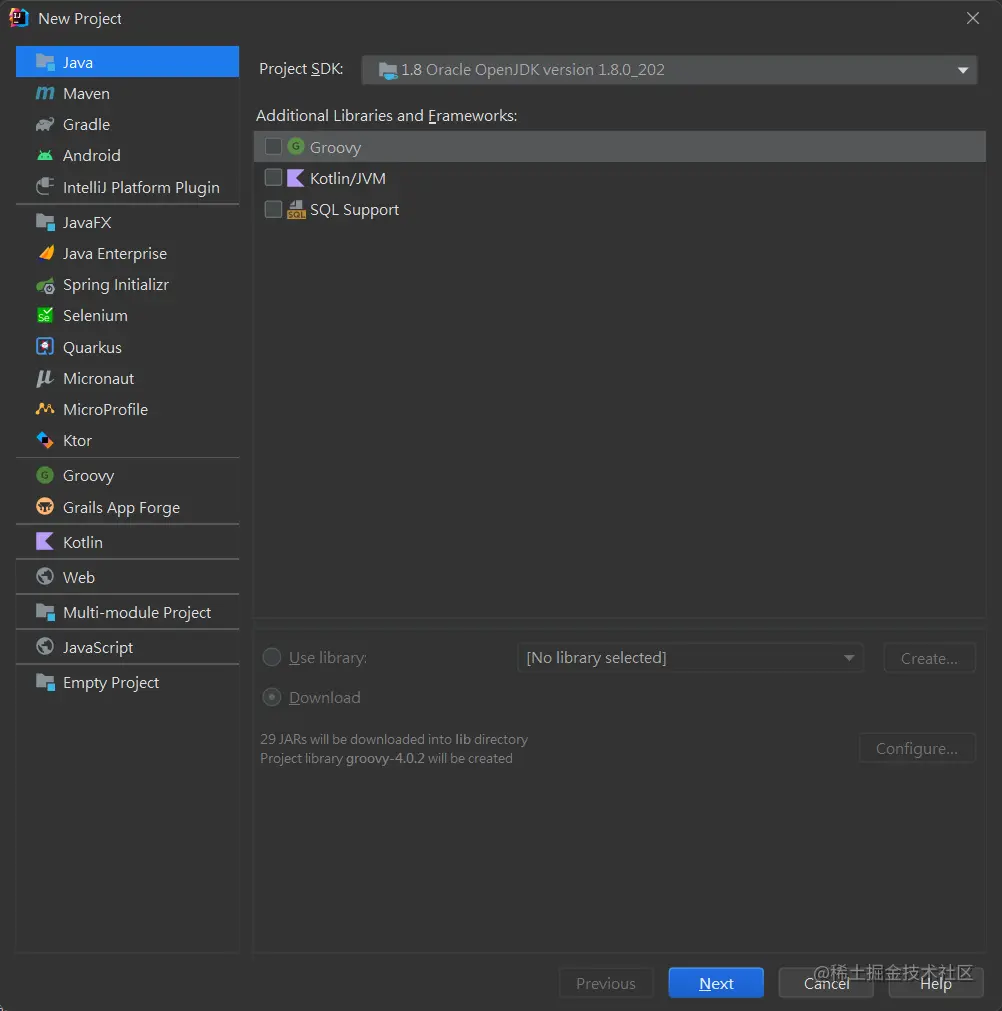This screenshot has height=1011, width=1002.
Task: Click the Configure... button
Action: [x=916, y=748]
